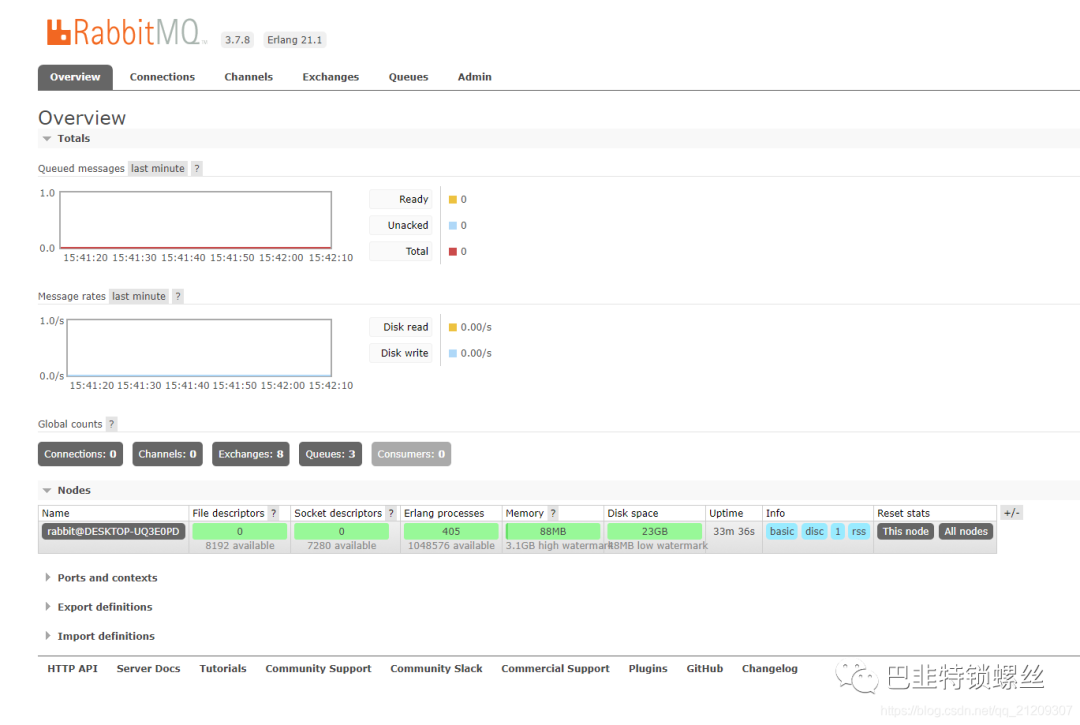This screenshot has height=725, width=1080.
Task: Open the Community Support link
Action: pyautogui.click(x=318, y=669)
